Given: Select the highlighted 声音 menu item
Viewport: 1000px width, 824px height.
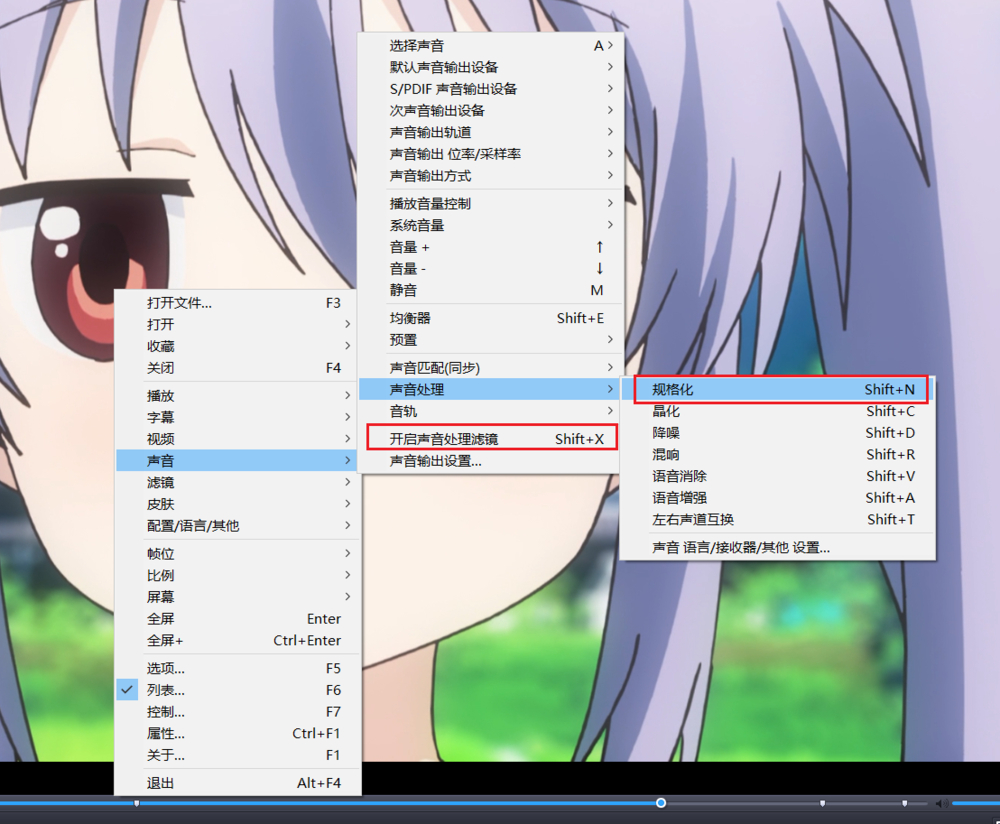Looking at the screenshot, I should point(238,460).
